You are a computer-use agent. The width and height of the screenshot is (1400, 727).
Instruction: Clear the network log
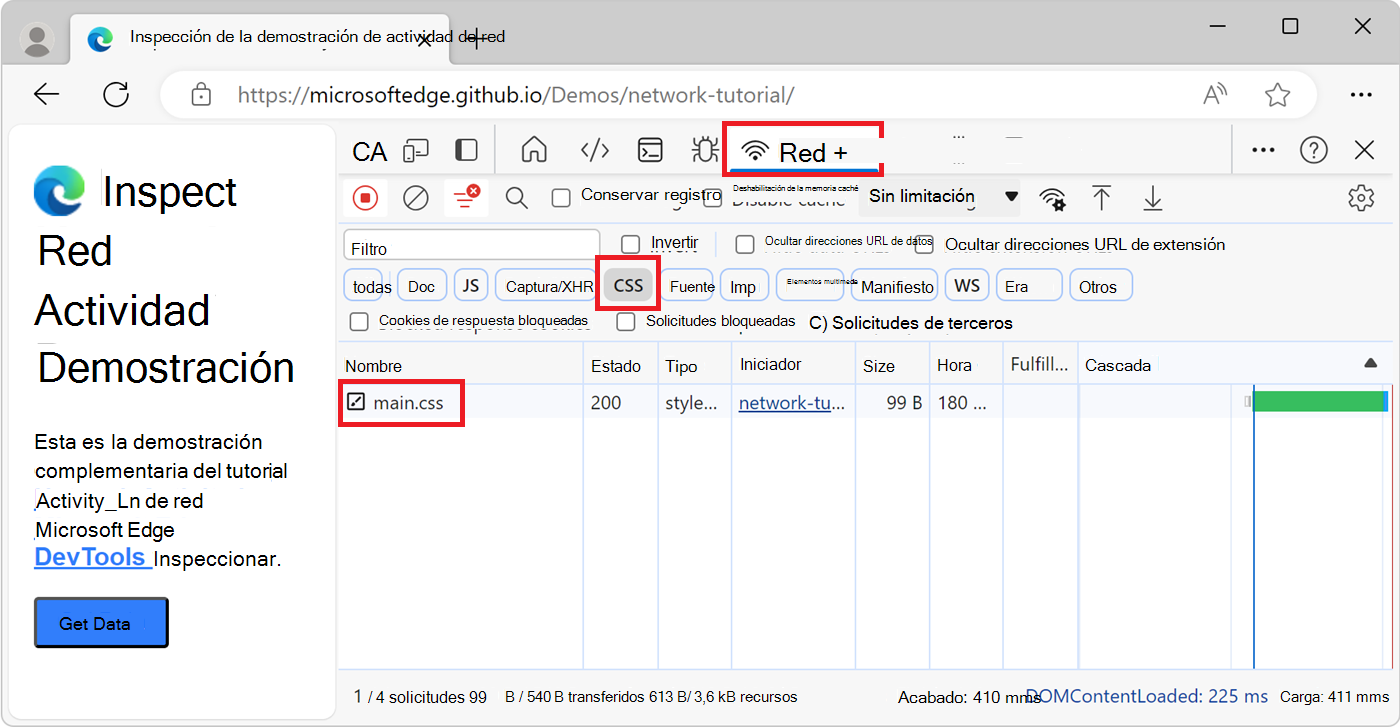[416, 197]
